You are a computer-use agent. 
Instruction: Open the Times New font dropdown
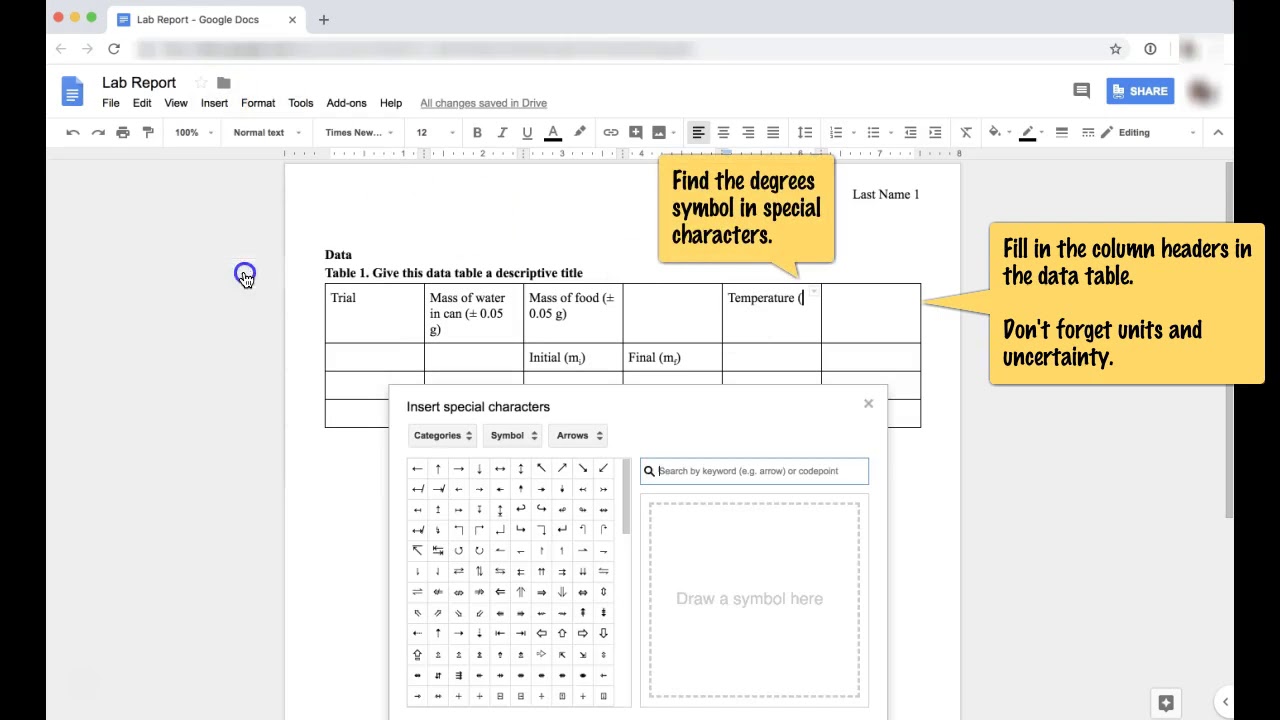358,132
